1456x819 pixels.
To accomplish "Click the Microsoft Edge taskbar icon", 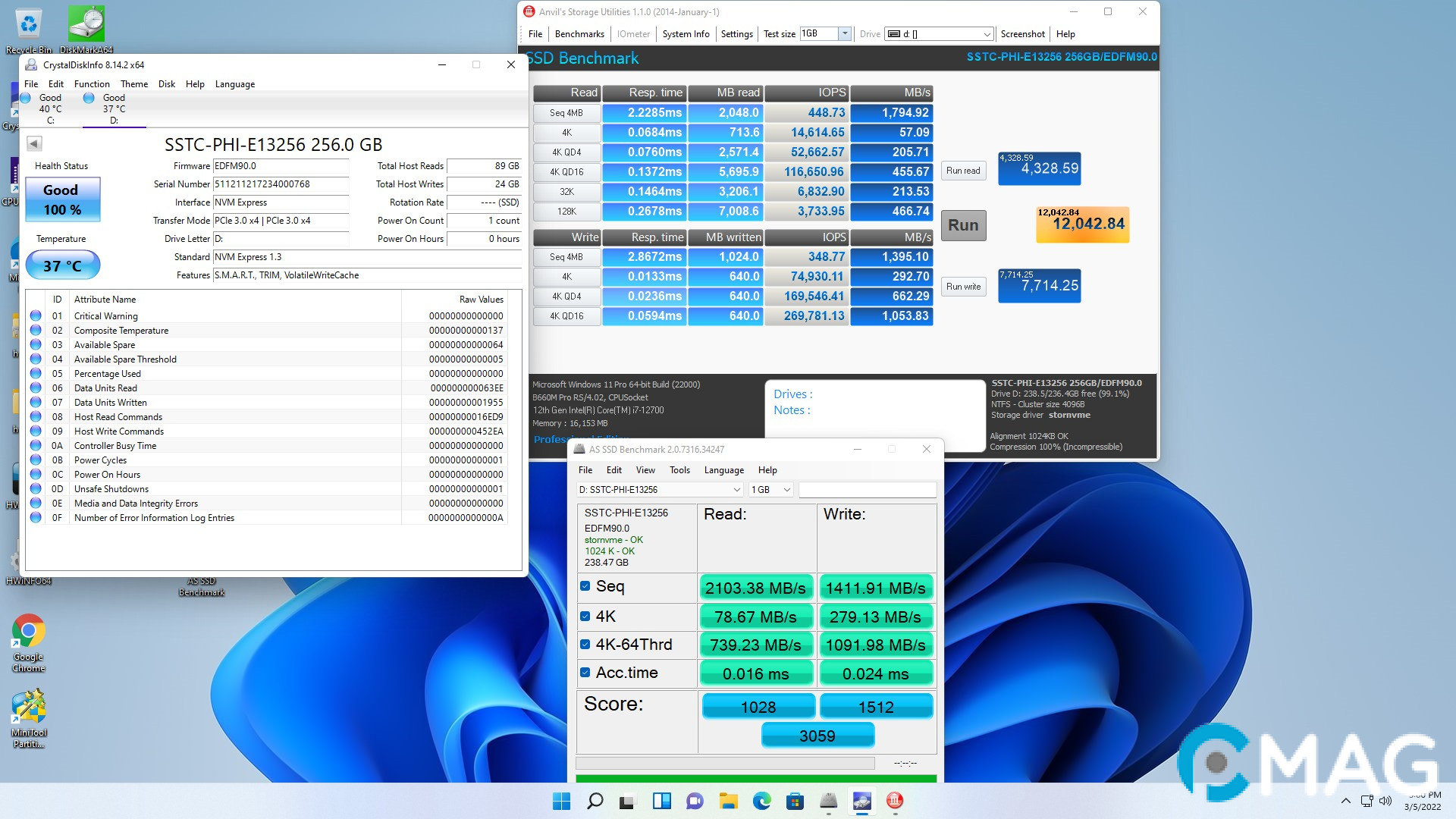I will 761,801.
